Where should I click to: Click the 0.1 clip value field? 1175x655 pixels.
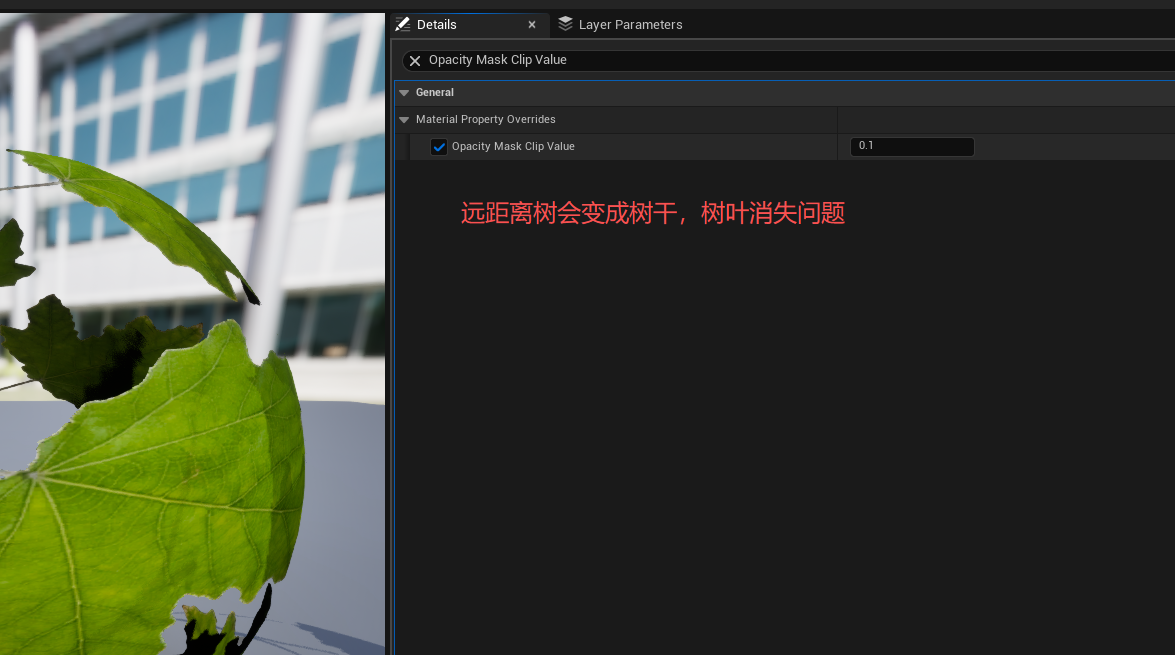coord(911,147)
